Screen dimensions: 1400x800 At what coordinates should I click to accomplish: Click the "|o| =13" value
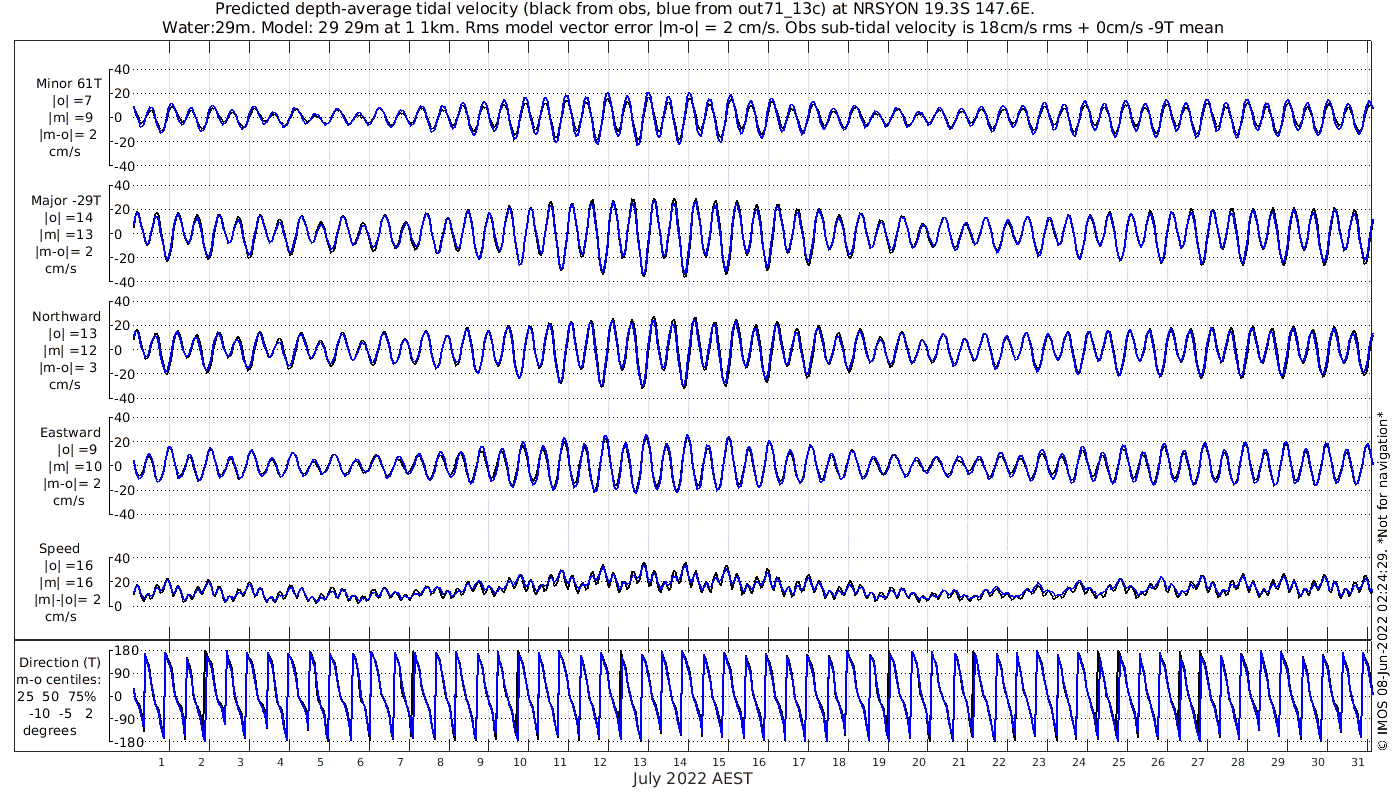(74, 333)
